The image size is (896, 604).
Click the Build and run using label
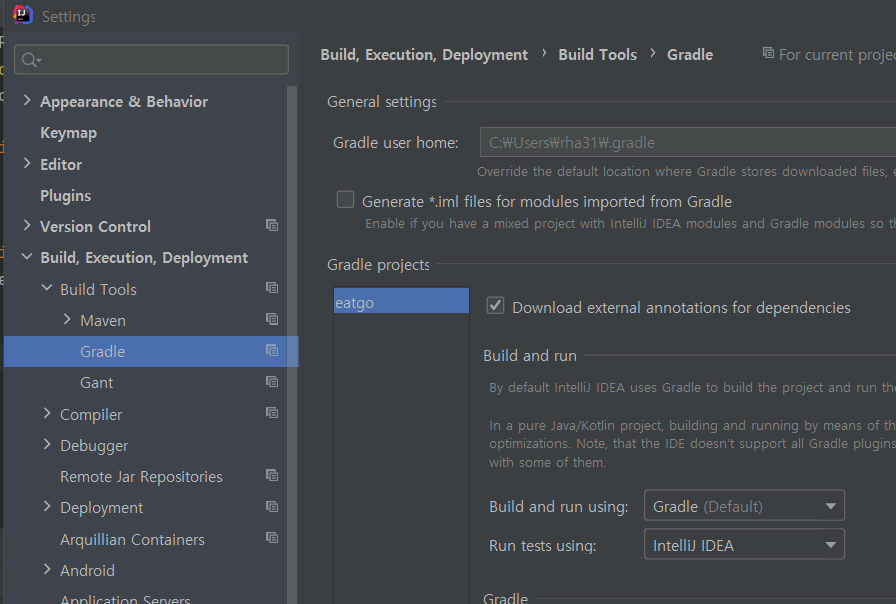click(x=558, y=507)
